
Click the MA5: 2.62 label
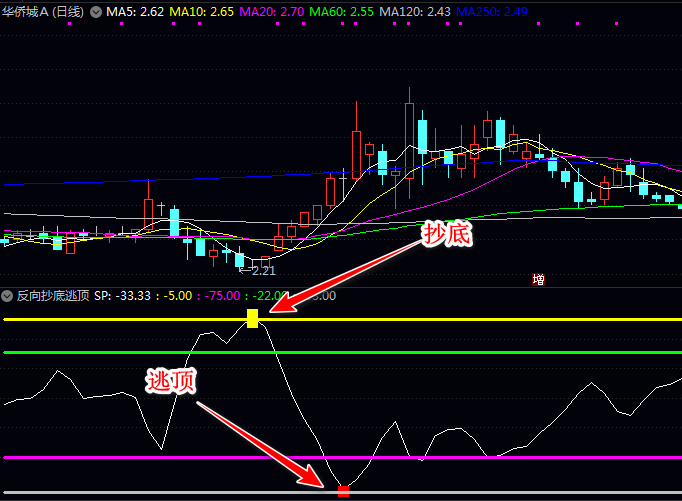pyautogui.click(x=135, y=12)
